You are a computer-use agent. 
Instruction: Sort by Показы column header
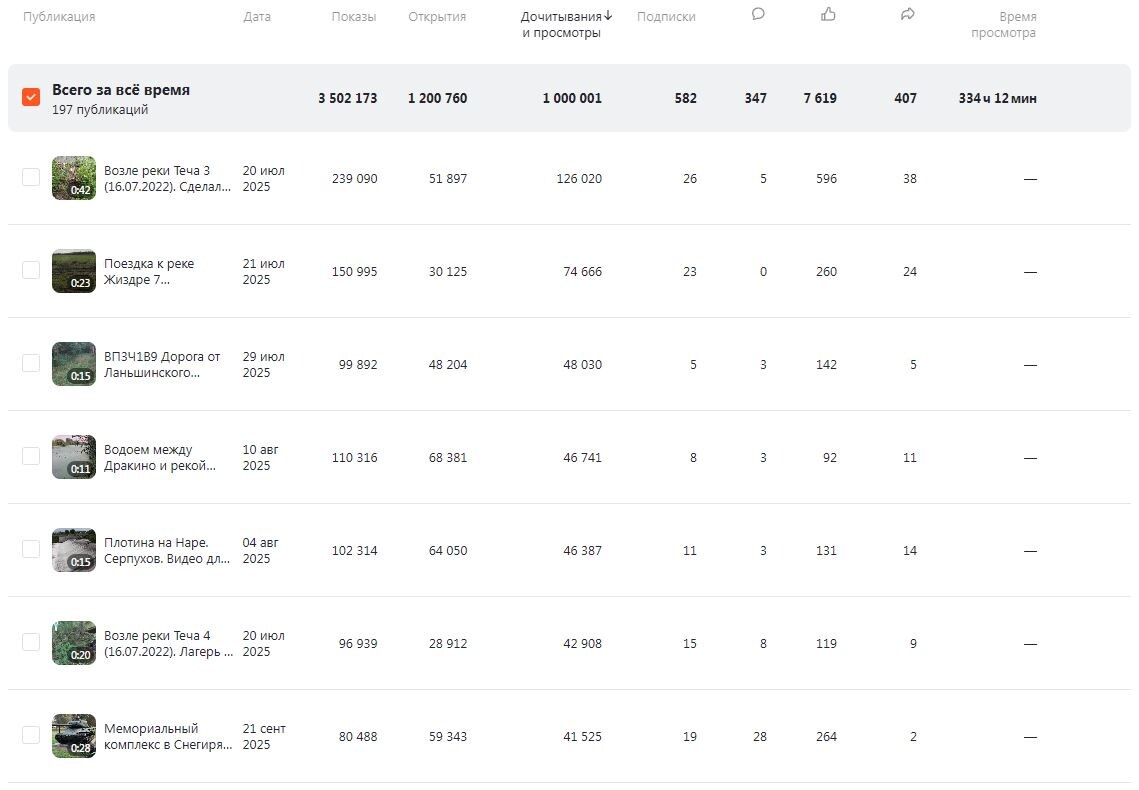click(x=354, y=17)
